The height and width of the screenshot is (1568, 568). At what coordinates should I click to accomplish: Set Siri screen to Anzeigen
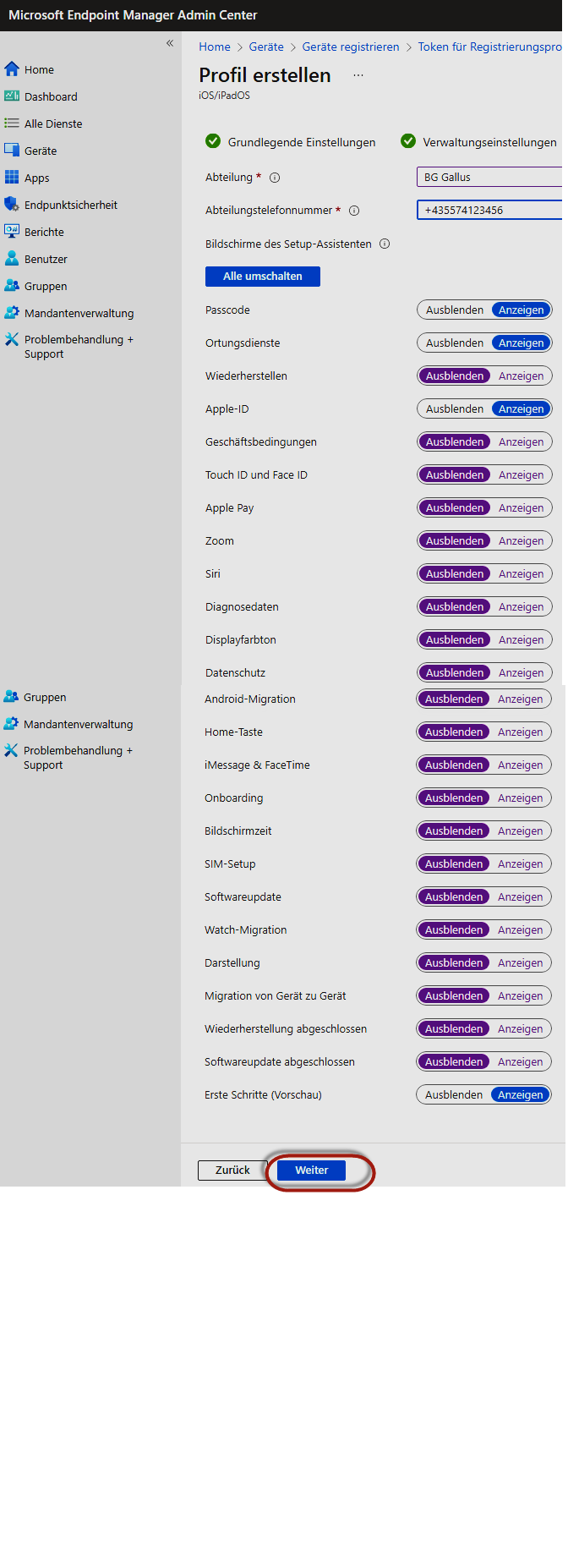[x=521, y=574]
